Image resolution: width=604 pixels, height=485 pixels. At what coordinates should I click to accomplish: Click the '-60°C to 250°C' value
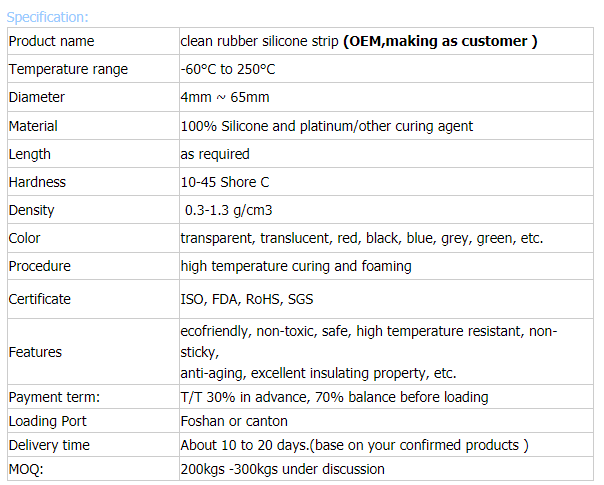(x=228, y=69)
